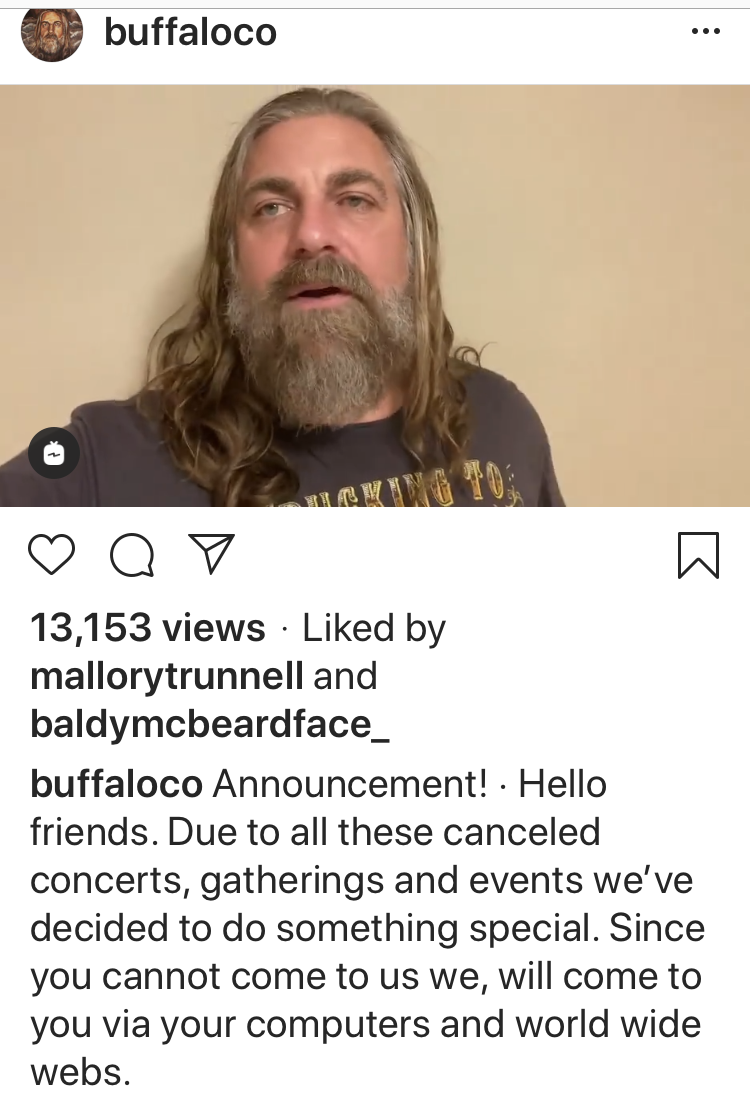Like the post with the heart icon
Screen dimensions: 750x1107
(52, 554)
